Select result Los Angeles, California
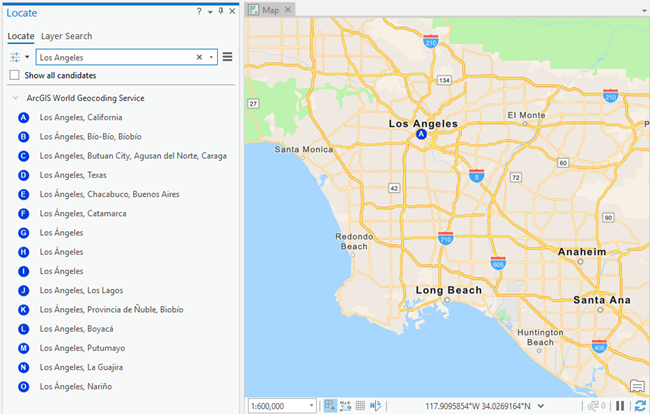This screenshot has height=414, width=650. (x=81, y=117)
